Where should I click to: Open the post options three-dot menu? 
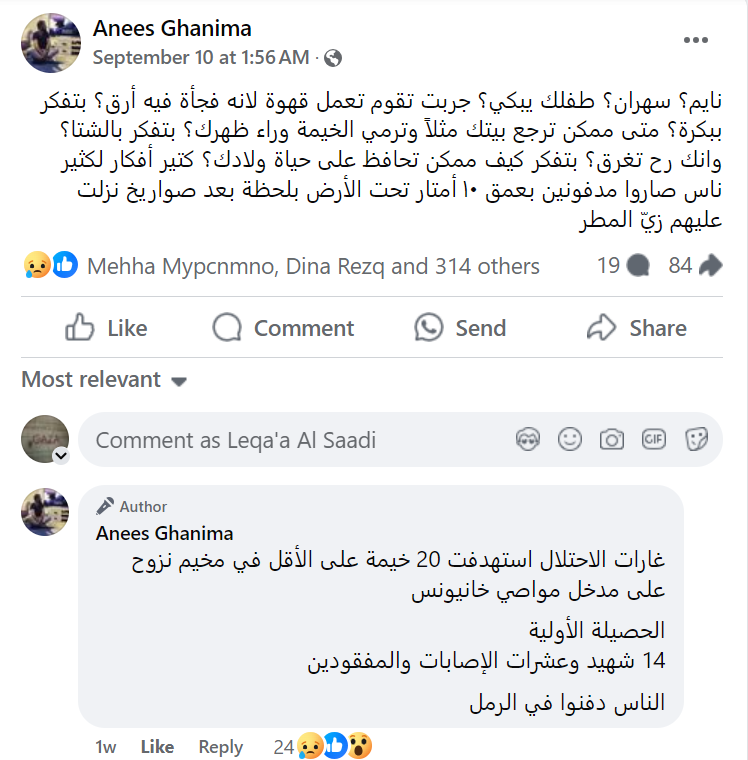point(695,40)
